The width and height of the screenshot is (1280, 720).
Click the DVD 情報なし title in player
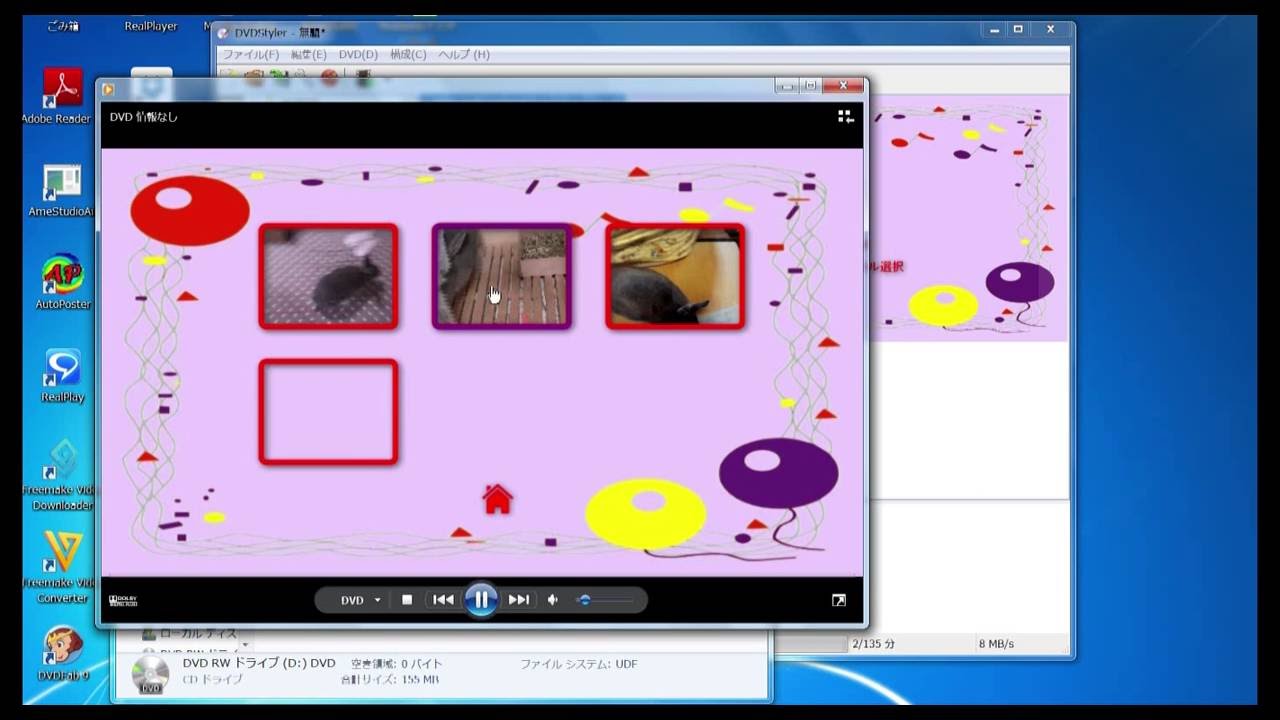click(144, 117)
